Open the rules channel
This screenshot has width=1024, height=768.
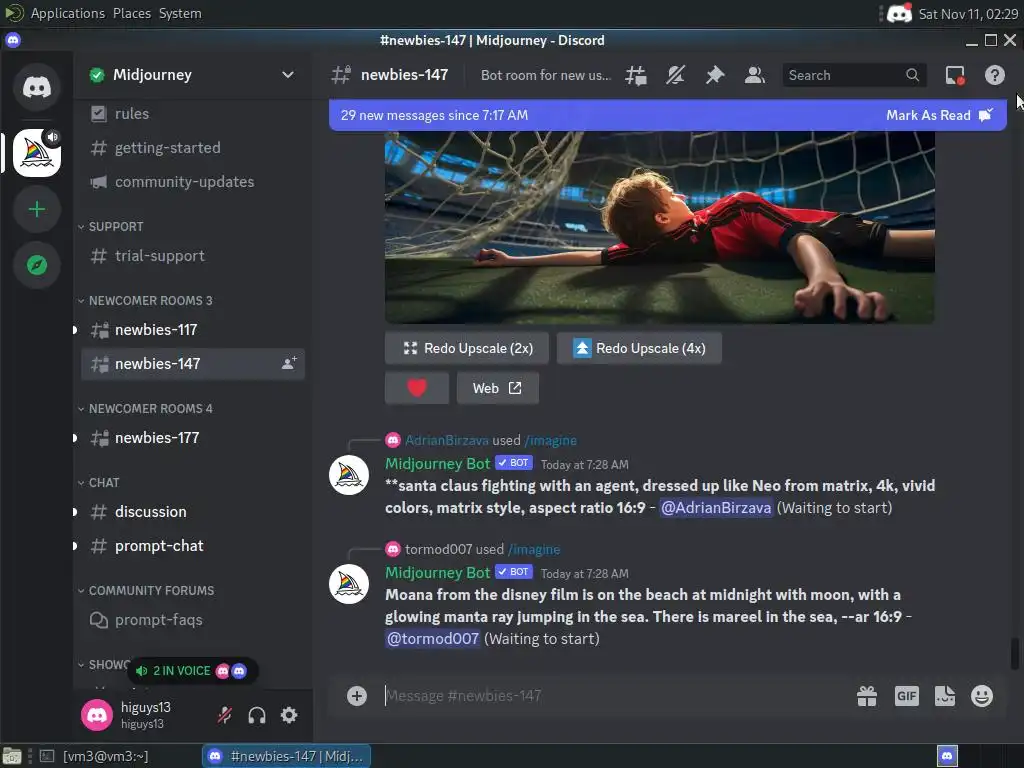(x=193, y=114)
